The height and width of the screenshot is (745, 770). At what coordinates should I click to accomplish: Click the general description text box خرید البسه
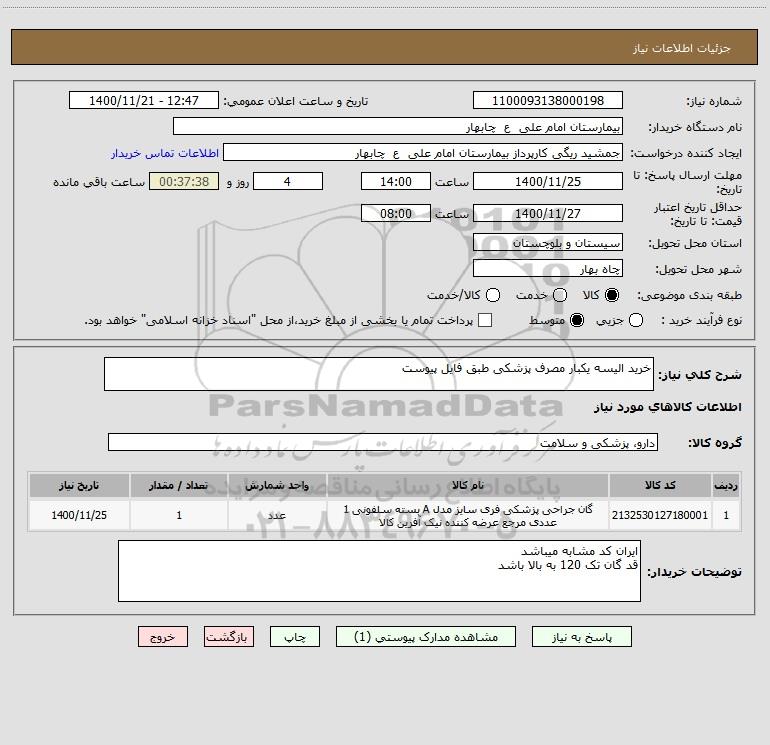click(379, 374)
